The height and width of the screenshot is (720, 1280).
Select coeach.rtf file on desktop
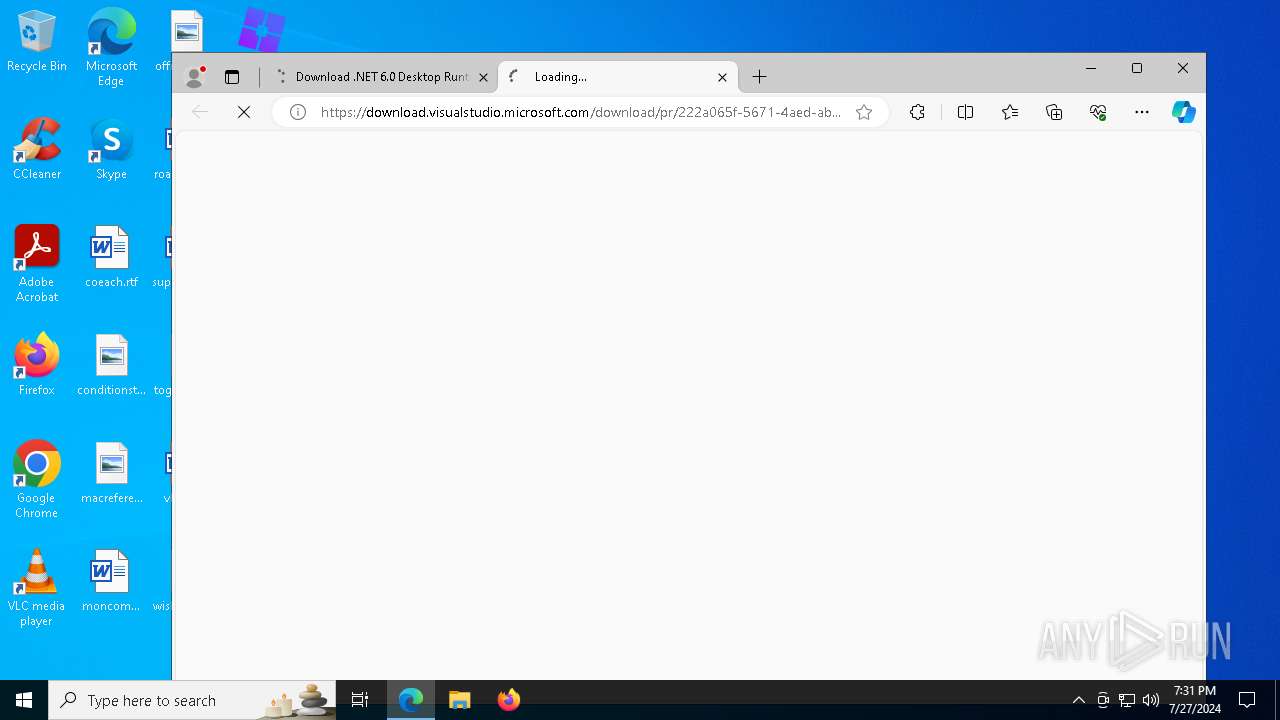tap(111, 257)
